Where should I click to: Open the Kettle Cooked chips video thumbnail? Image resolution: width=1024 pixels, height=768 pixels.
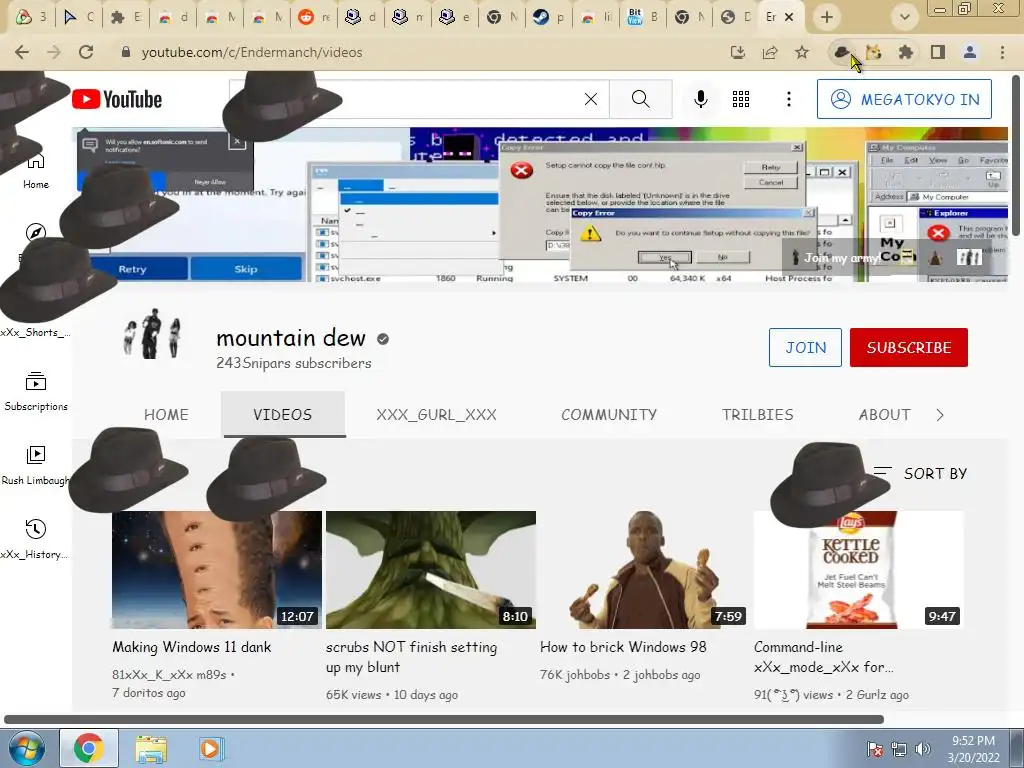pyautogui.click(x=859, y=569)
